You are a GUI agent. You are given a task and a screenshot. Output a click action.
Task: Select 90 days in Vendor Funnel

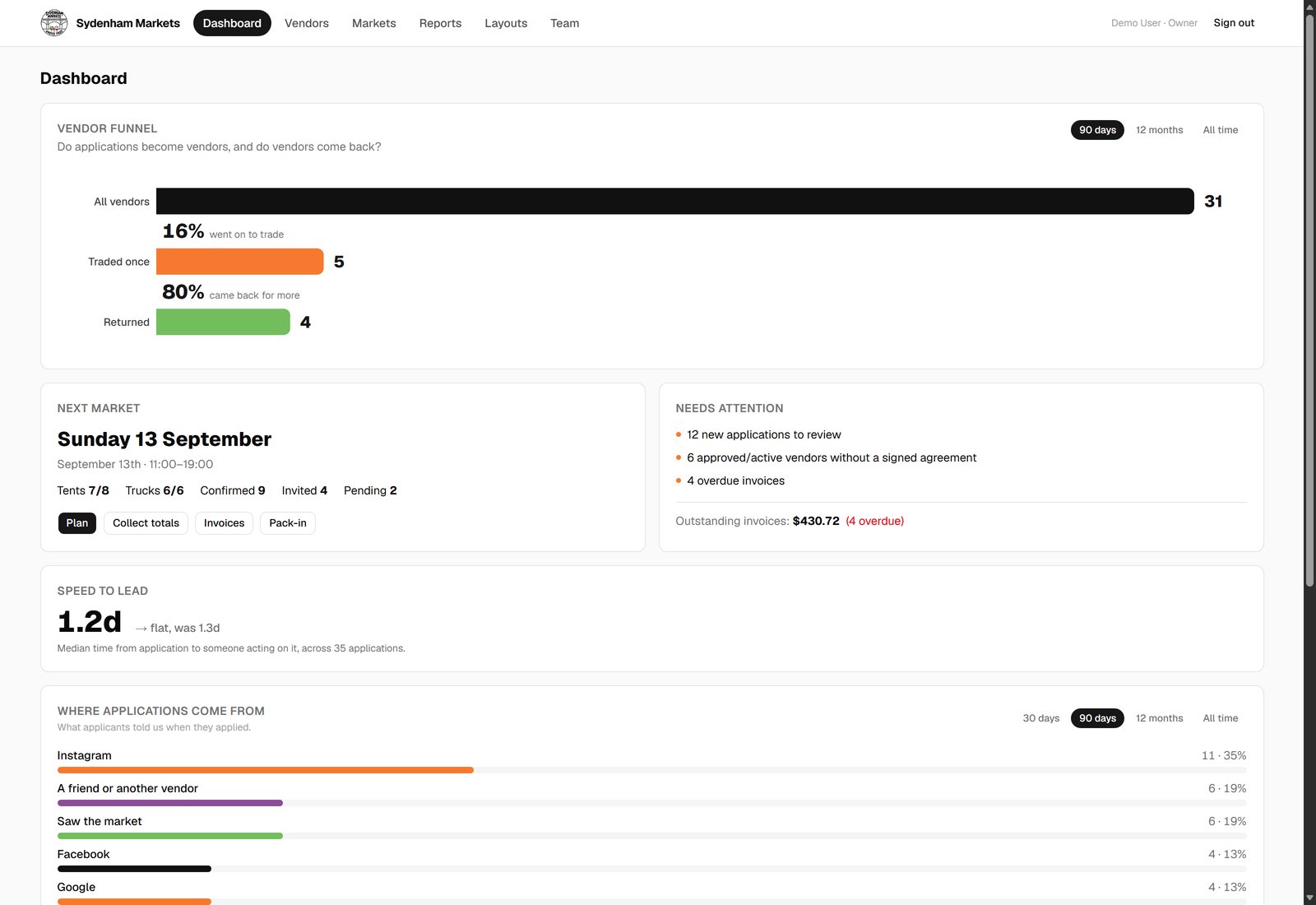pos(1097,130)
